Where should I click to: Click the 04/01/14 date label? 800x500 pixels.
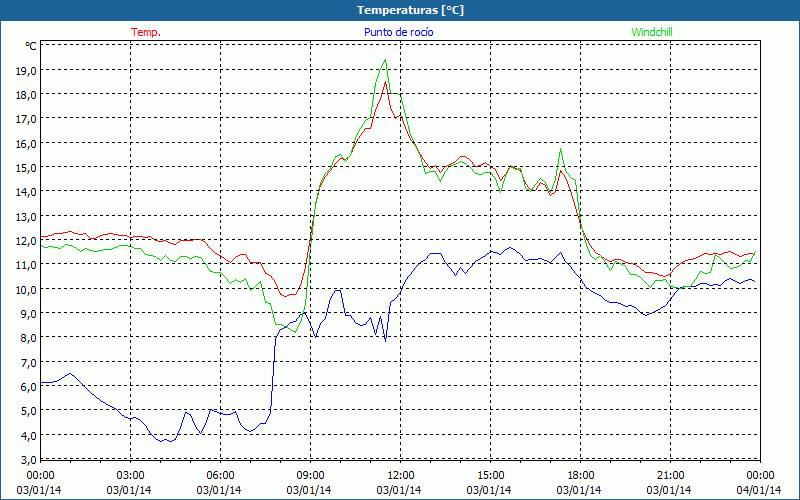759,490
